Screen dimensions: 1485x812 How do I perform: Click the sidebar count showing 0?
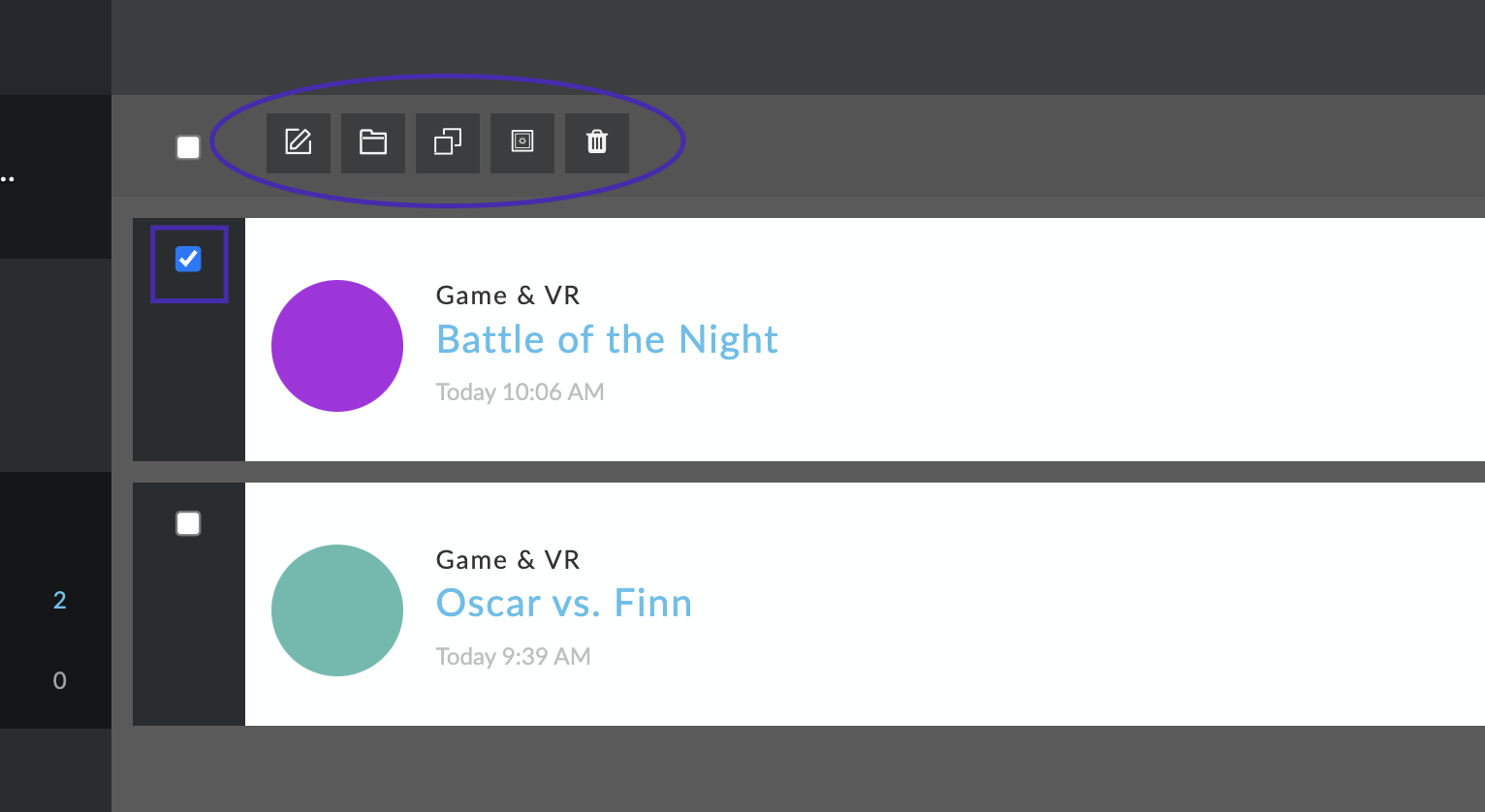(x=59, y=680)
